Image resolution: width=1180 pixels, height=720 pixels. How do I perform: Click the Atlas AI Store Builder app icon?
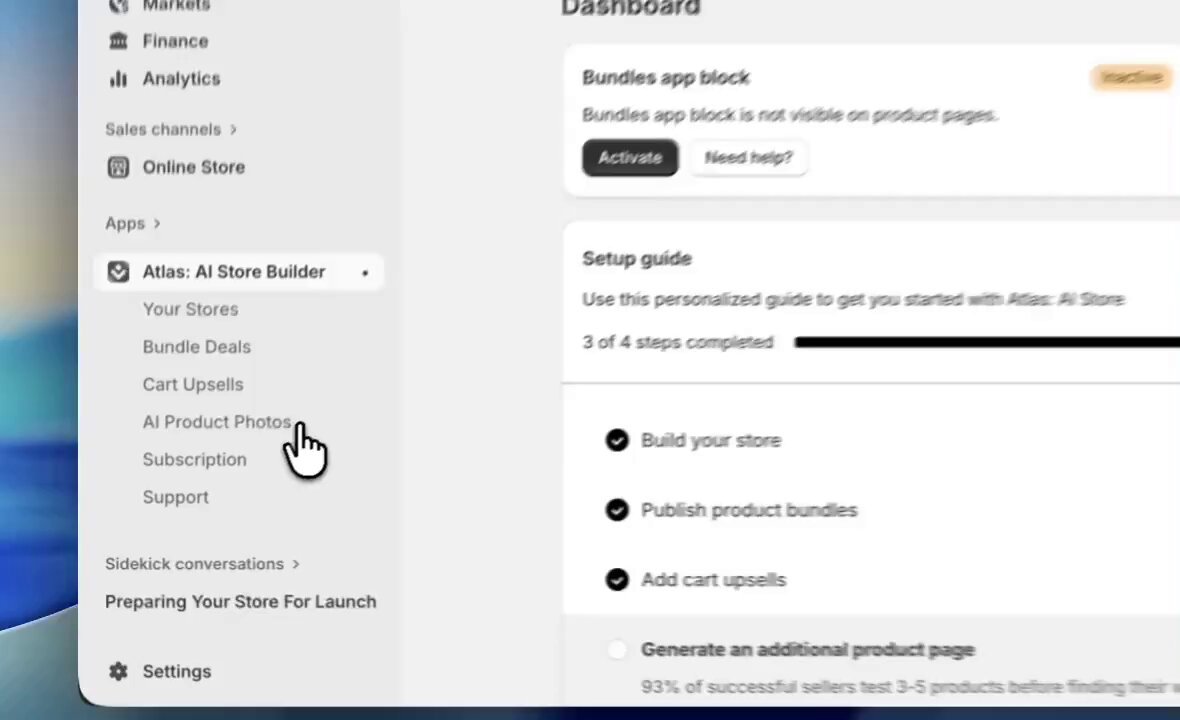[118, 272]
